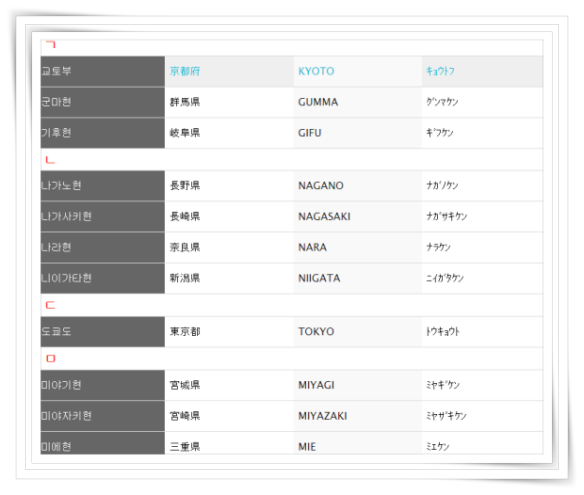The height and width of the screenshot is (495, 584).
Task: Click the GUMMA cell
Action: click(358, 102)
